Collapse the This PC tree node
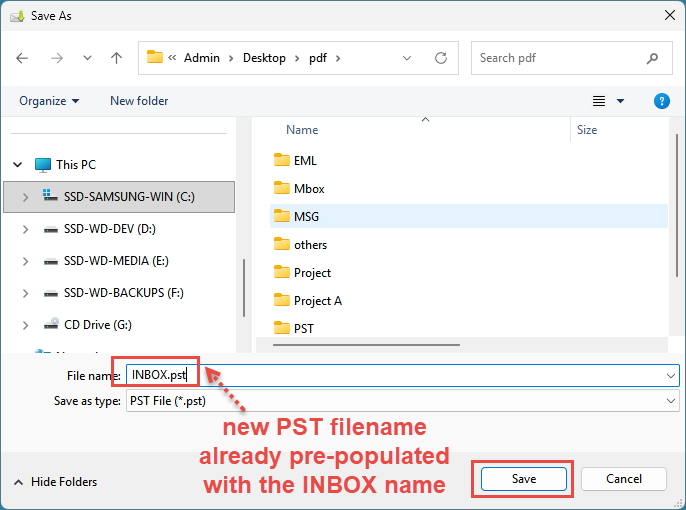The height and width of the screenshot is (510, 686). 18,165
